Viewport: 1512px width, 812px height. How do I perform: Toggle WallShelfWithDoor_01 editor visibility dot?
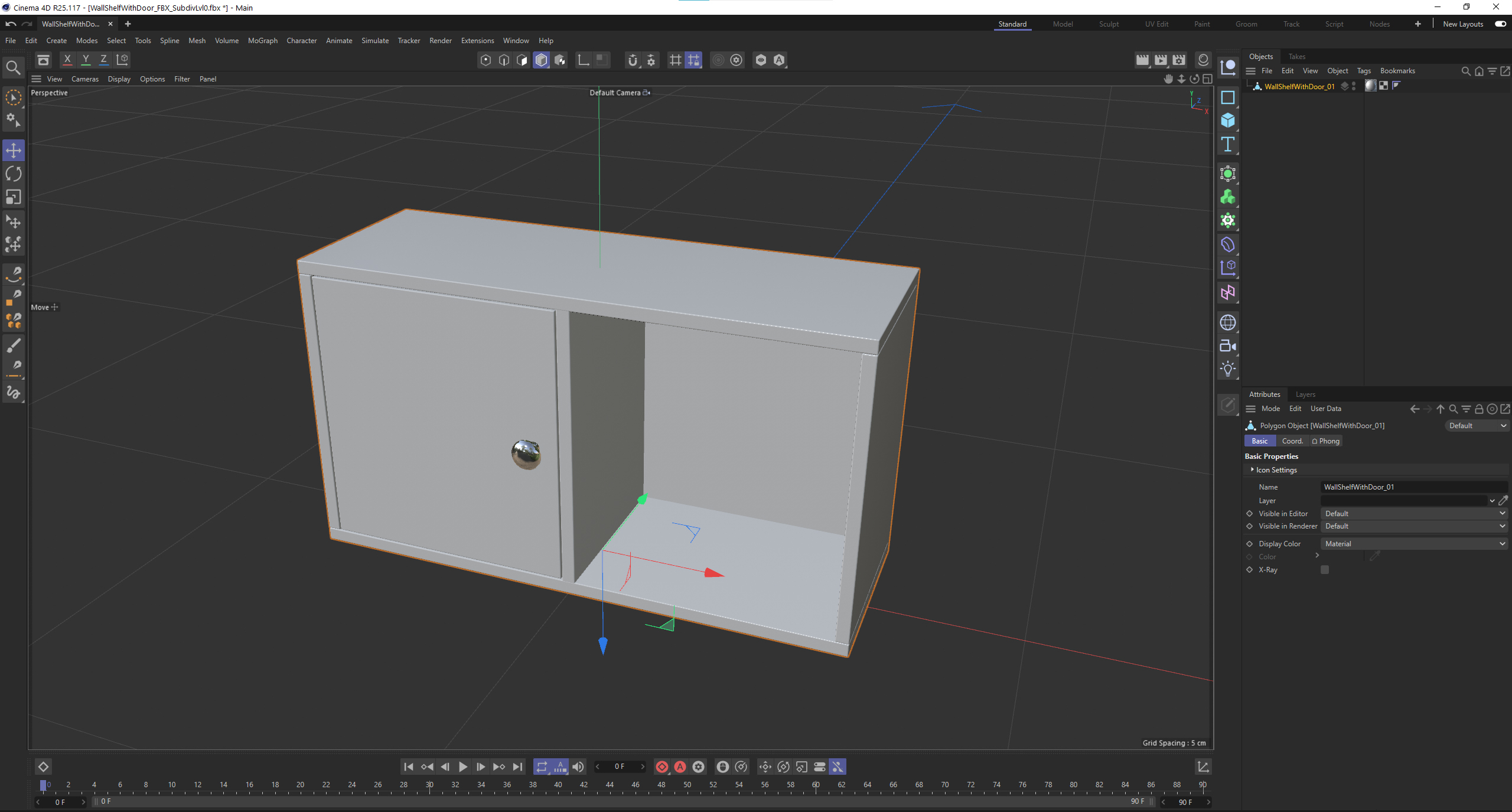coord(1354,84)
